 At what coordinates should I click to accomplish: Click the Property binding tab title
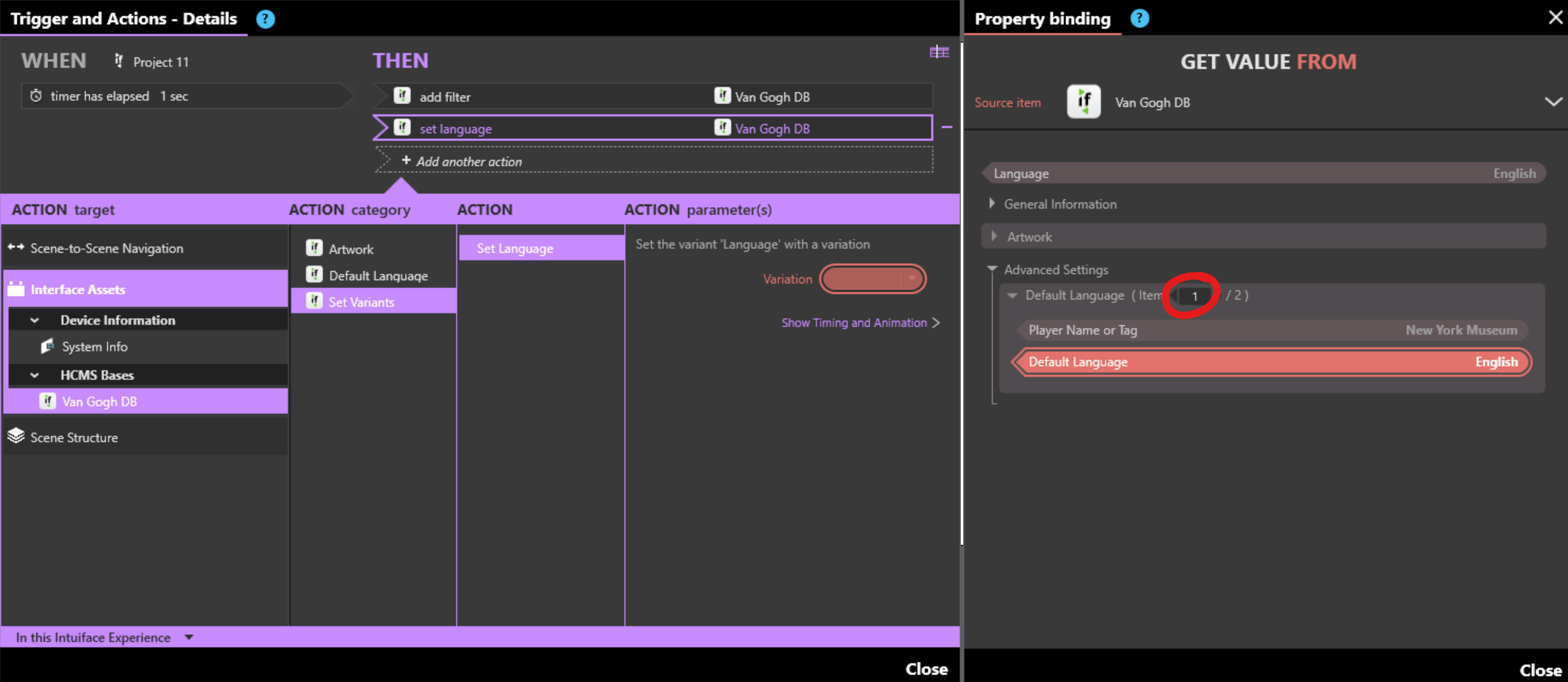pyautogui.click(x=1042, y=18)
